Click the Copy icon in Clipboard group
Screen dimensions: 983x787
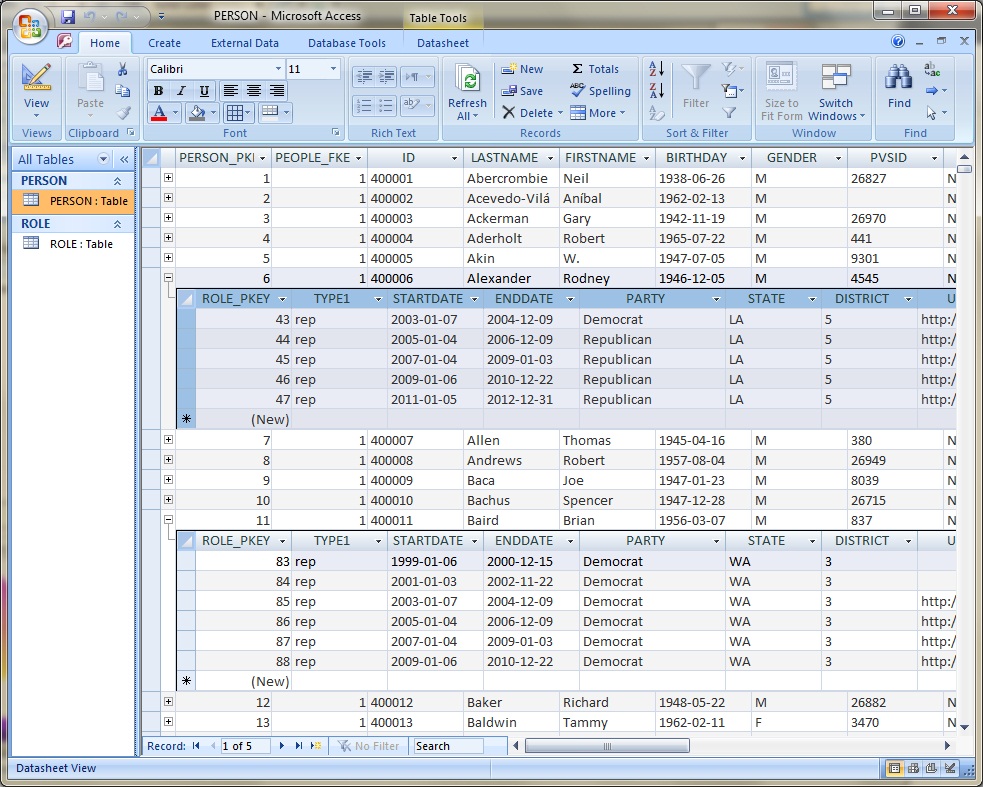pos(123,91)
